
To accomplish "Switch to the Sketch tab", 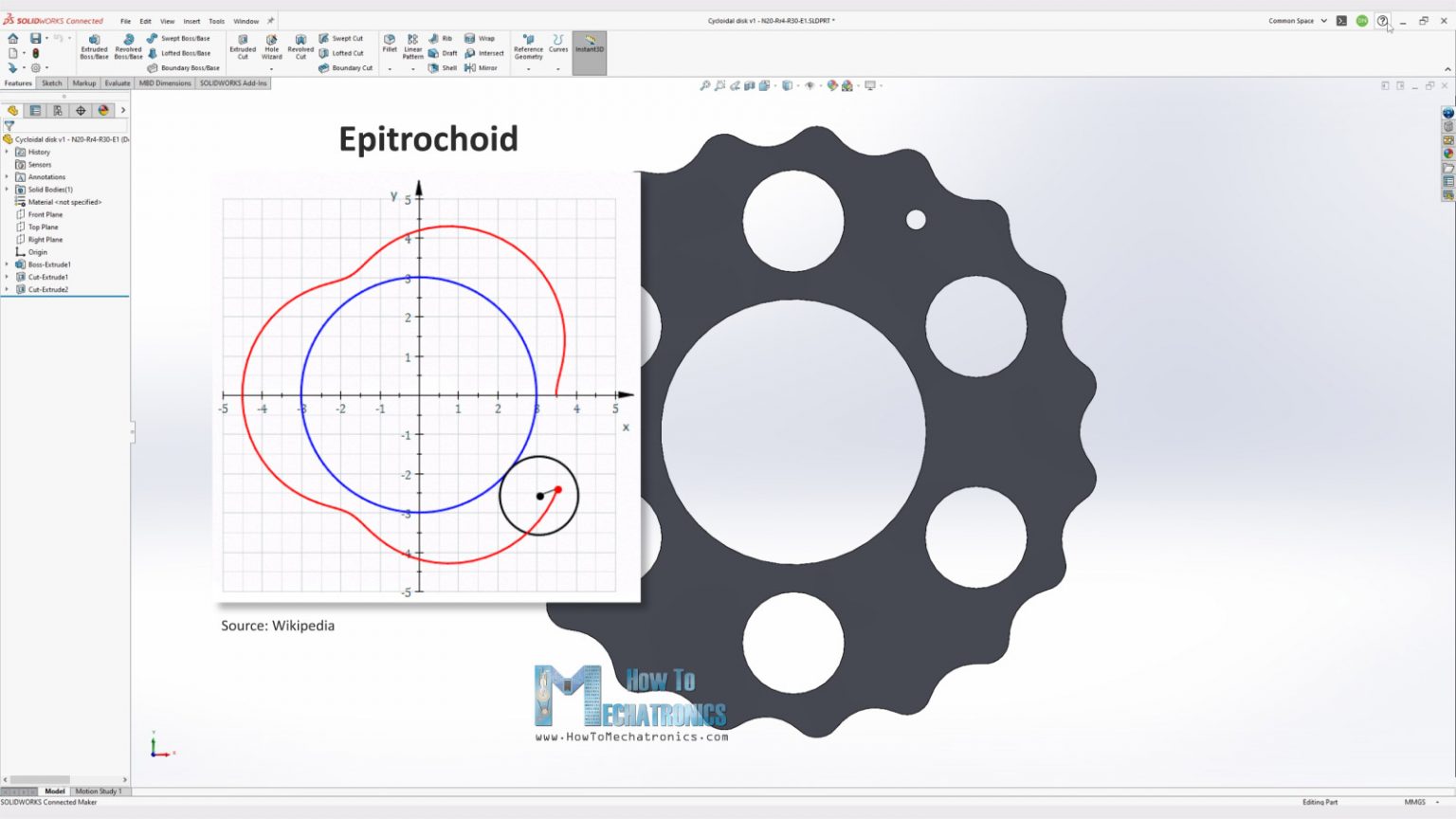I will point(51,83).
